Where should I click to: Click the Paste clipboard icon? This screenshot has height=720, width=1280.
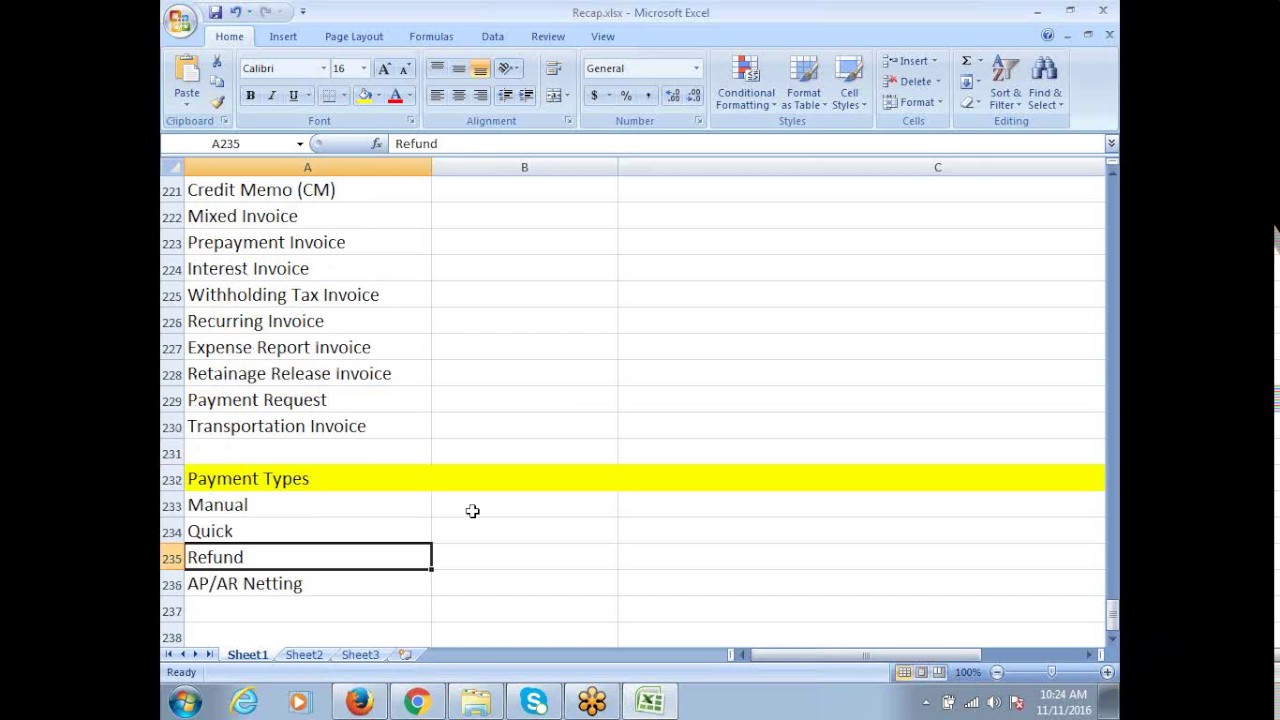[187, 69]
